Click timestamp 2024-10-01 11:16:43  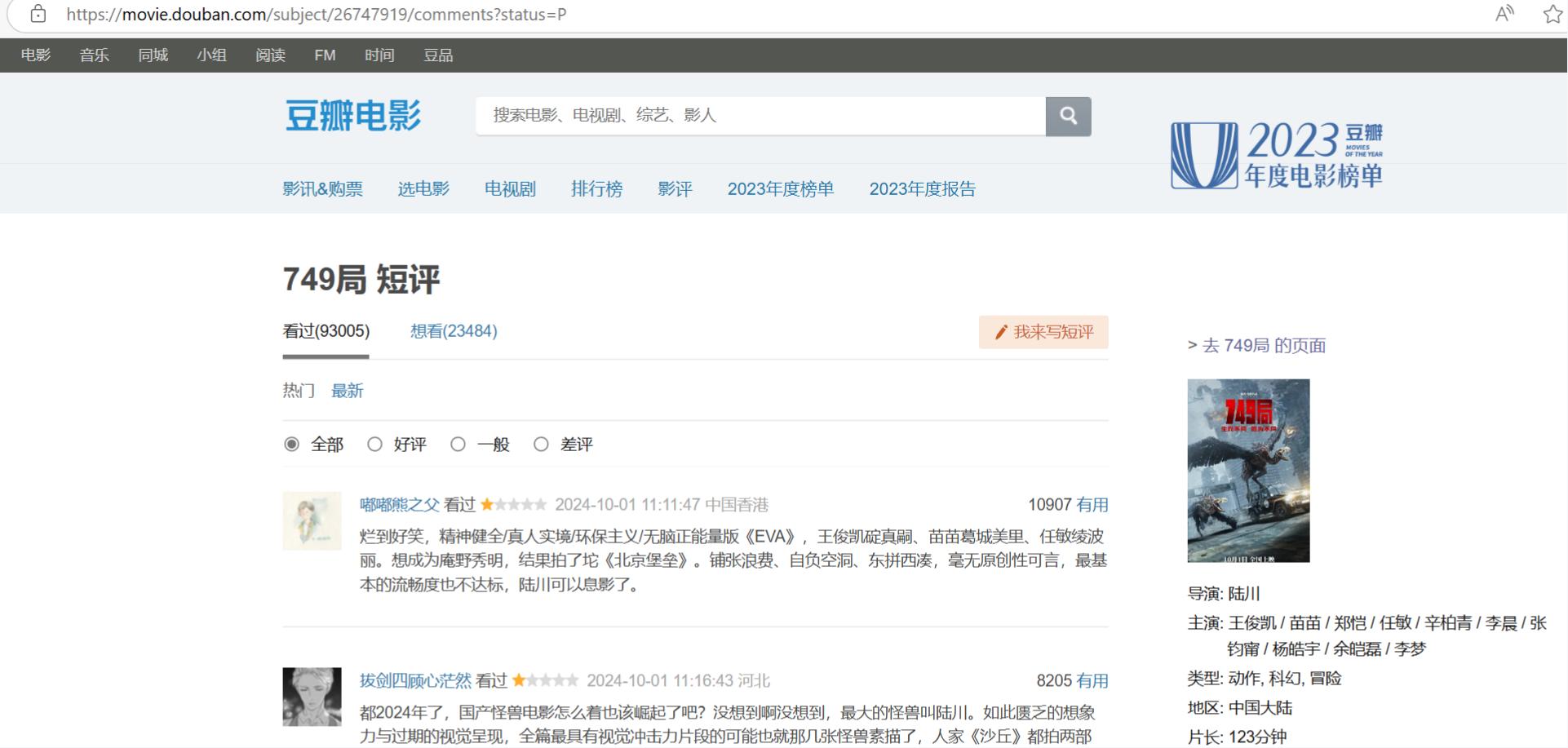(659, 680)
